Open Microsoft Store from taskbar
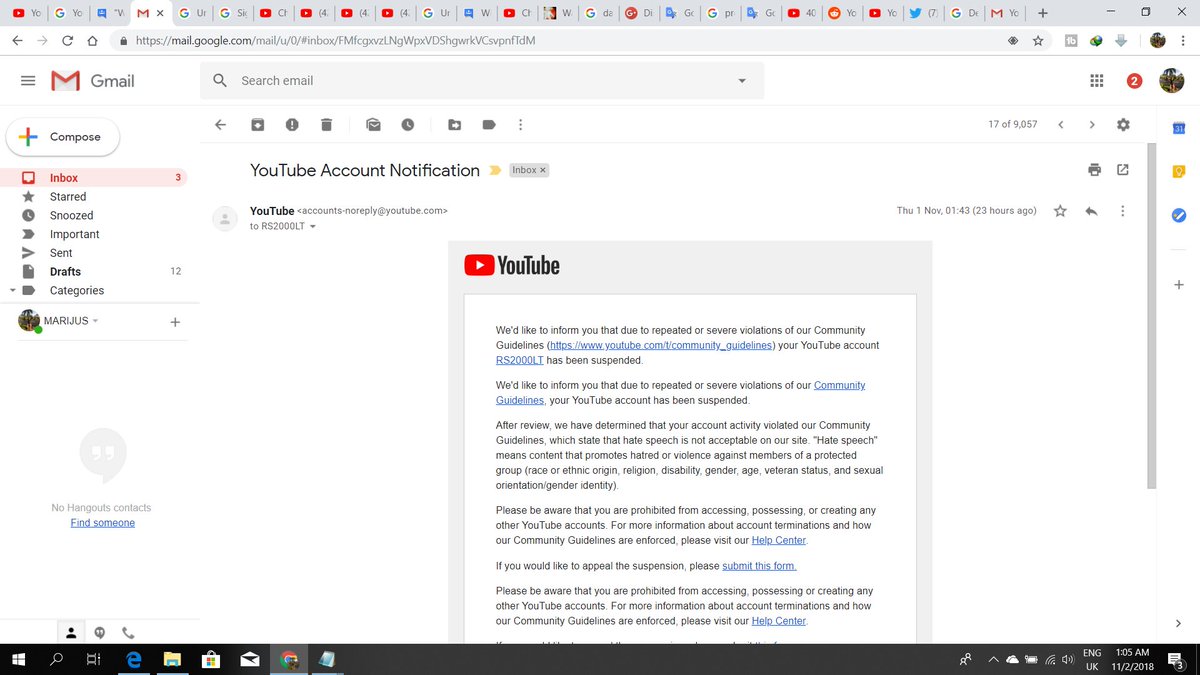The width and height of the screenshot is (1200, 675). tap(211, 659)
